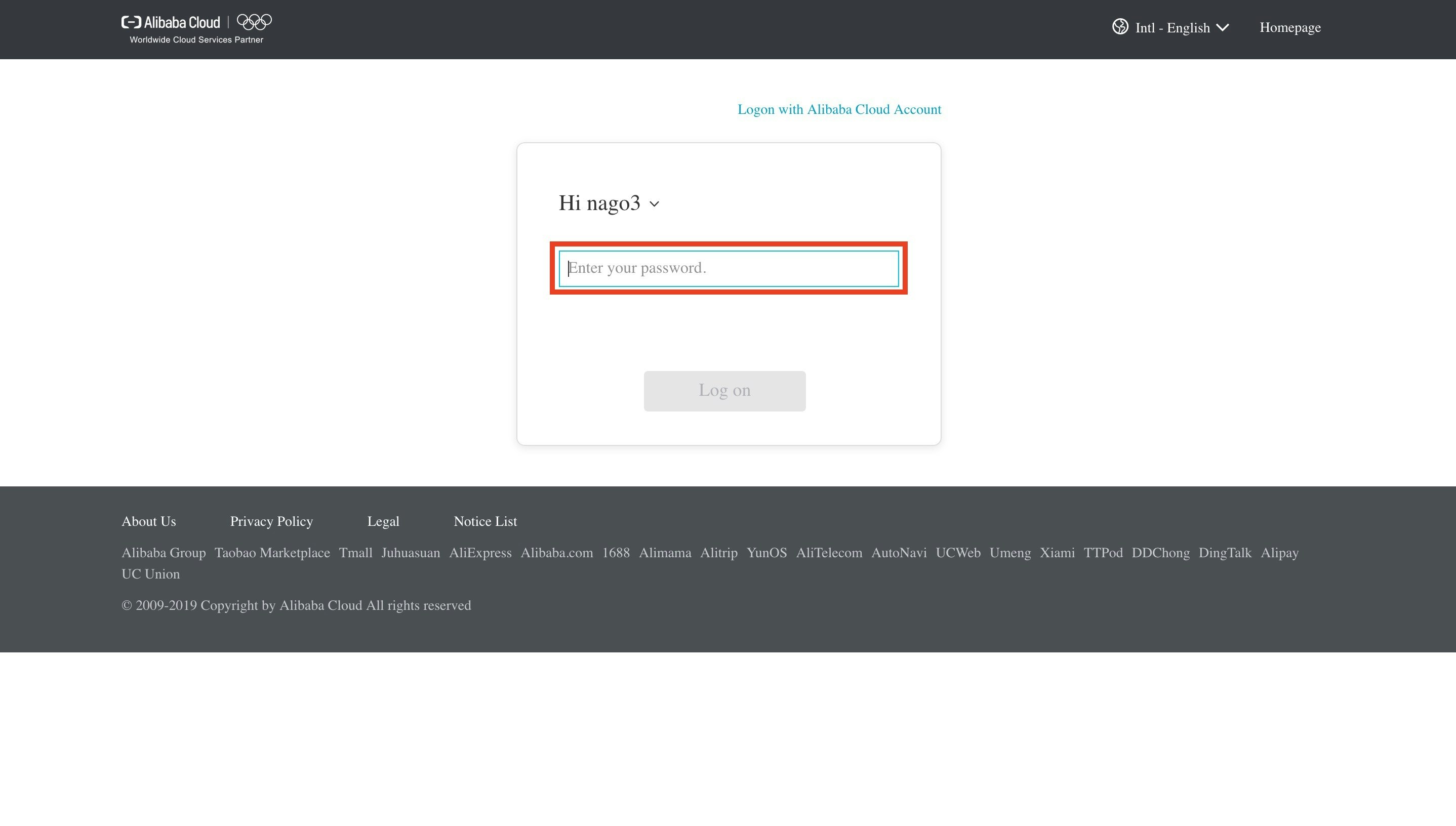The width and height of the screenshot is (1456, 826).
Task: Open the Privacy Policy footer link
Action: coord(271,521)
